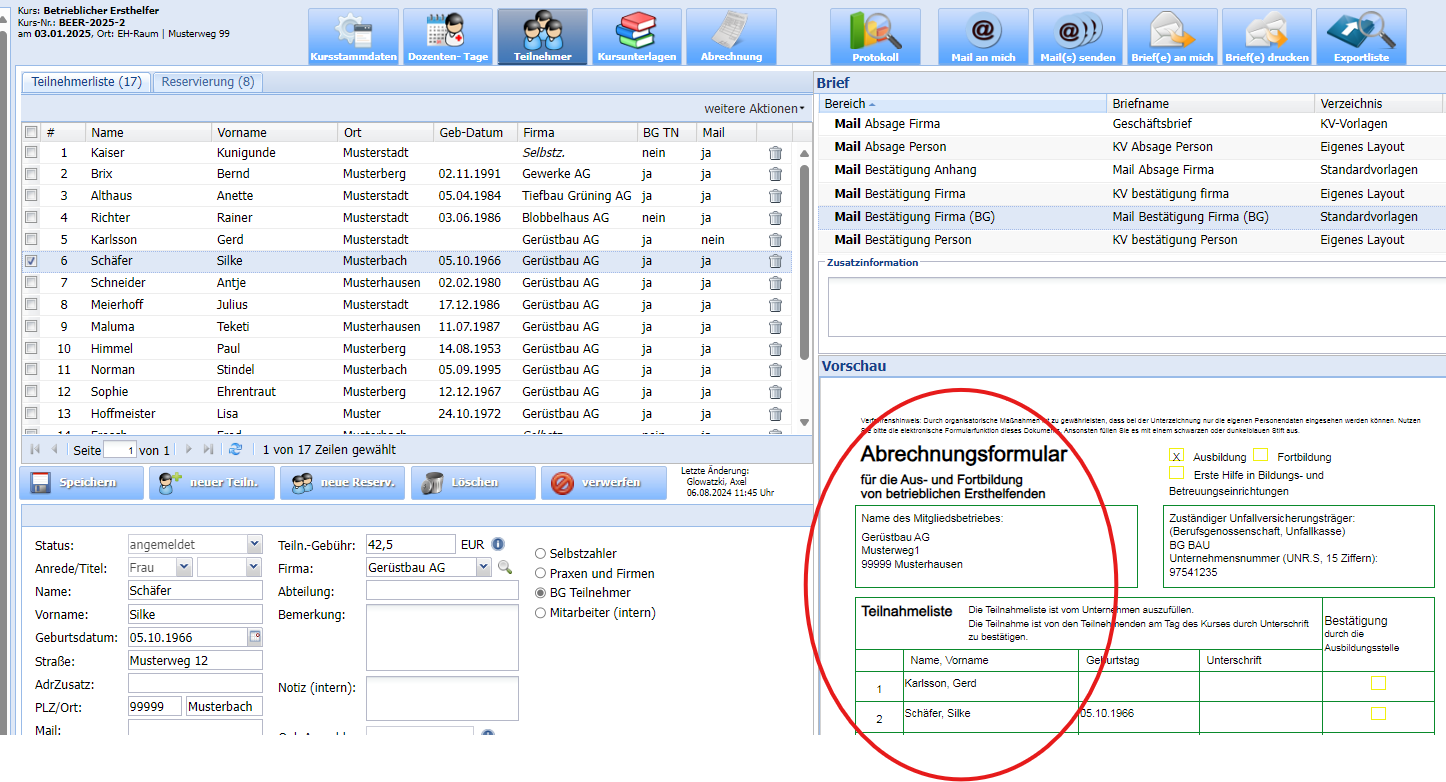This screenshot has height=782, width=1446.
Task: Open the Firma Gerüstbau AG dropdown
Action: point(484,568)
